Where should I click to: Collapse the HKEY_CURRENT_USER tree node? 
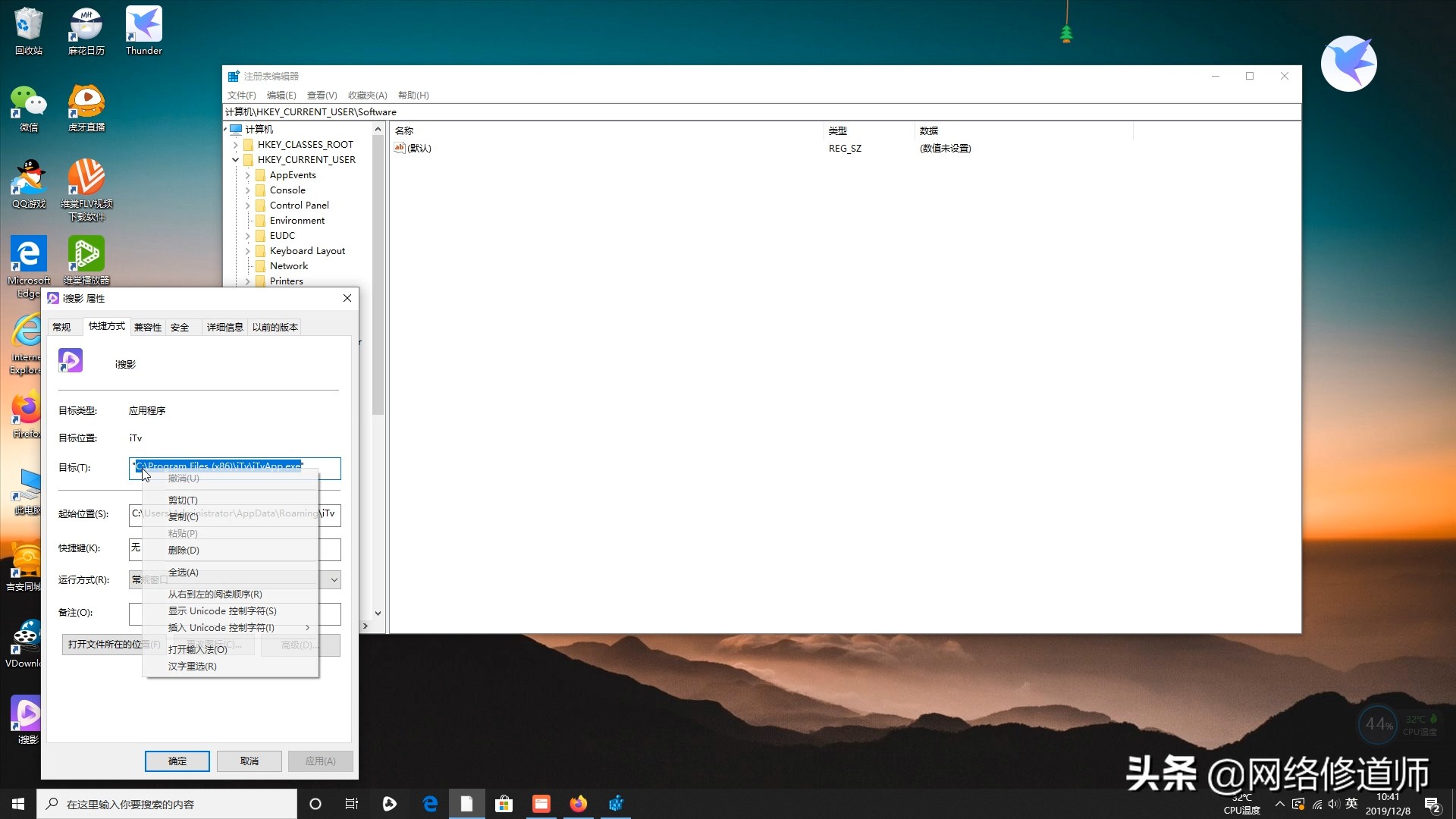pyautogui.click(x=236, y=159)
